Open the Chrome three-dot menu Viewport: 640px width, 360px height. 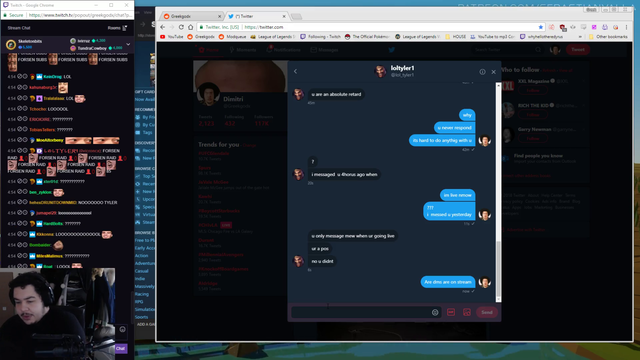627,27
